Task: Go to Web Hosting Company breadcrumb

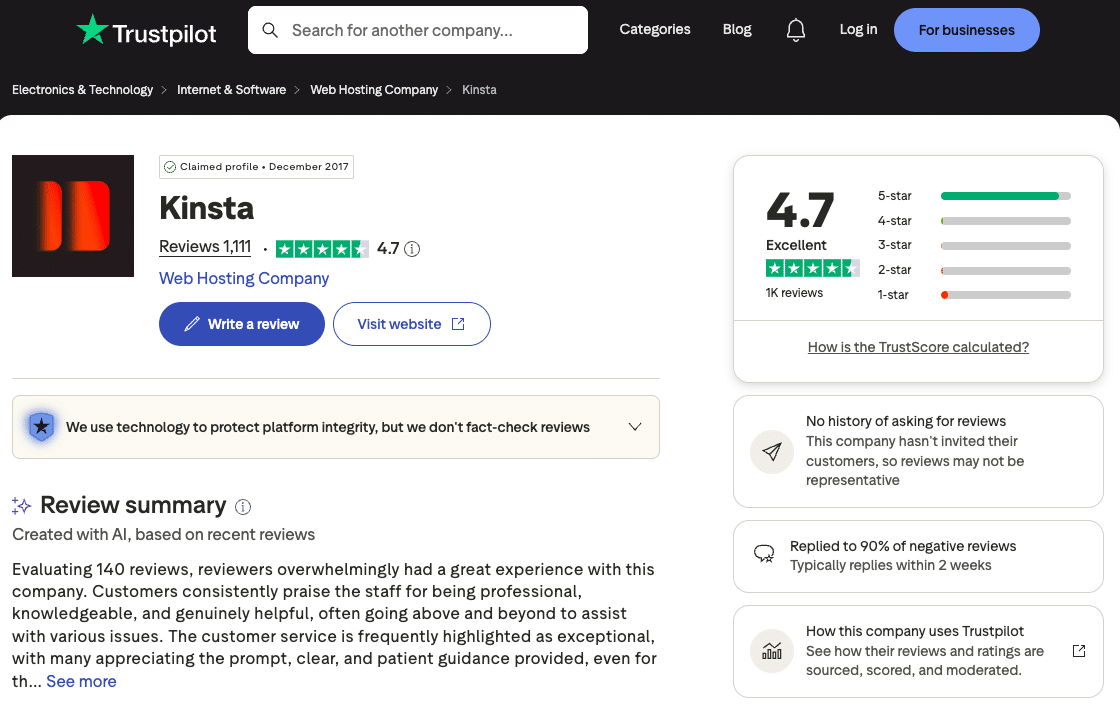Action: (x=374, y=90)
